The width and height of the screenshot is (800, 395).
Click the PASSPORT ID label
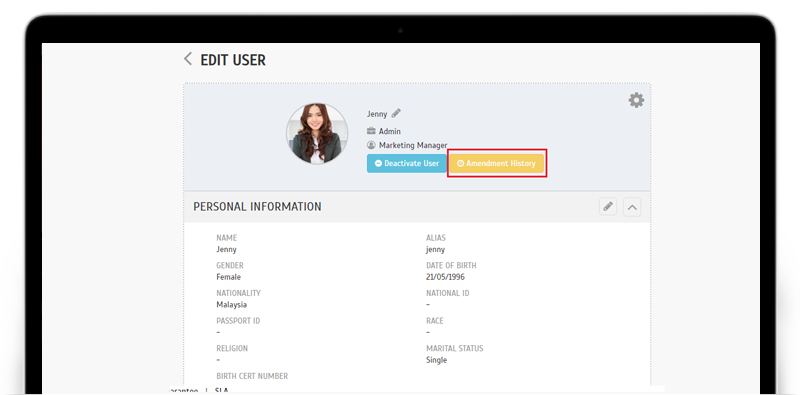(x=238, y=320)
